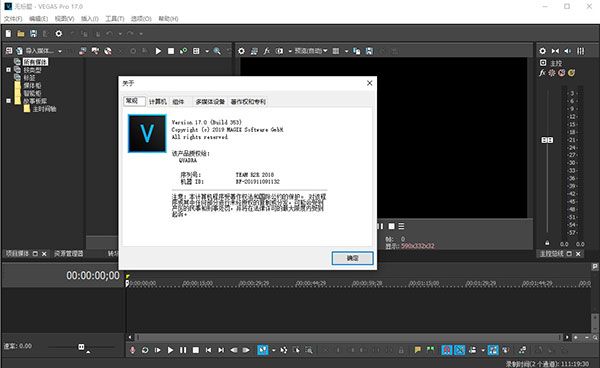Toggle loop playback in the transport bar
The height and width of the screenshot is (368, 600).
(145, 350)
